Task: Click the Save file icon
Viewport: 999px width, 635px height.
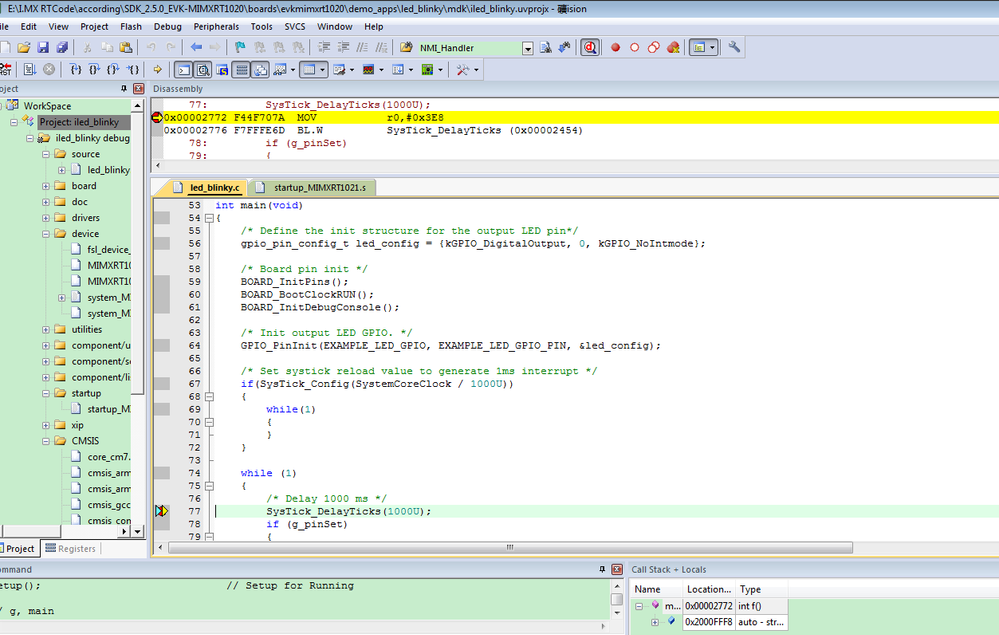Action: tap(43, 47)
